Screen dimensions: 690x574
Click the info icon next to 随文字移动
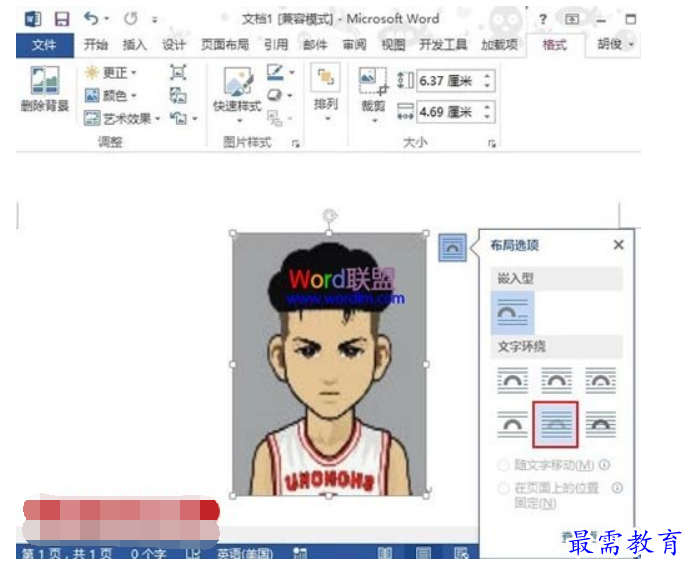(x=605, y=464)
